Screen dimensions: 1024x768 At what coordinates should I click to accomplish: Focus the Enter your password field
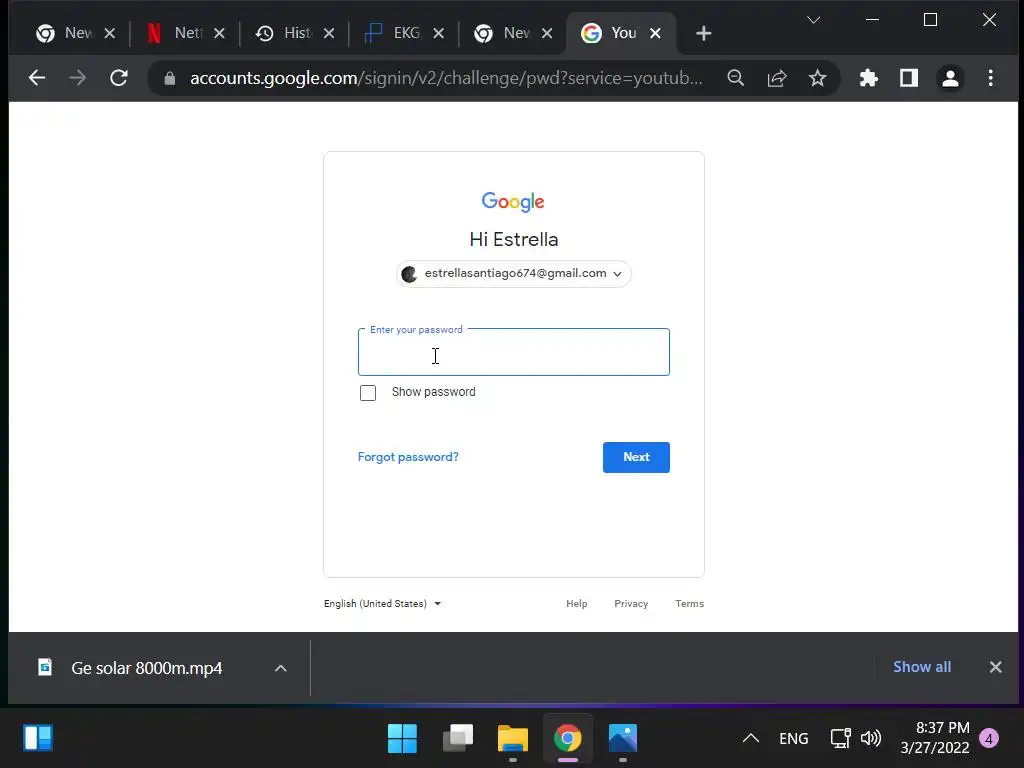(x=513, y=352)
